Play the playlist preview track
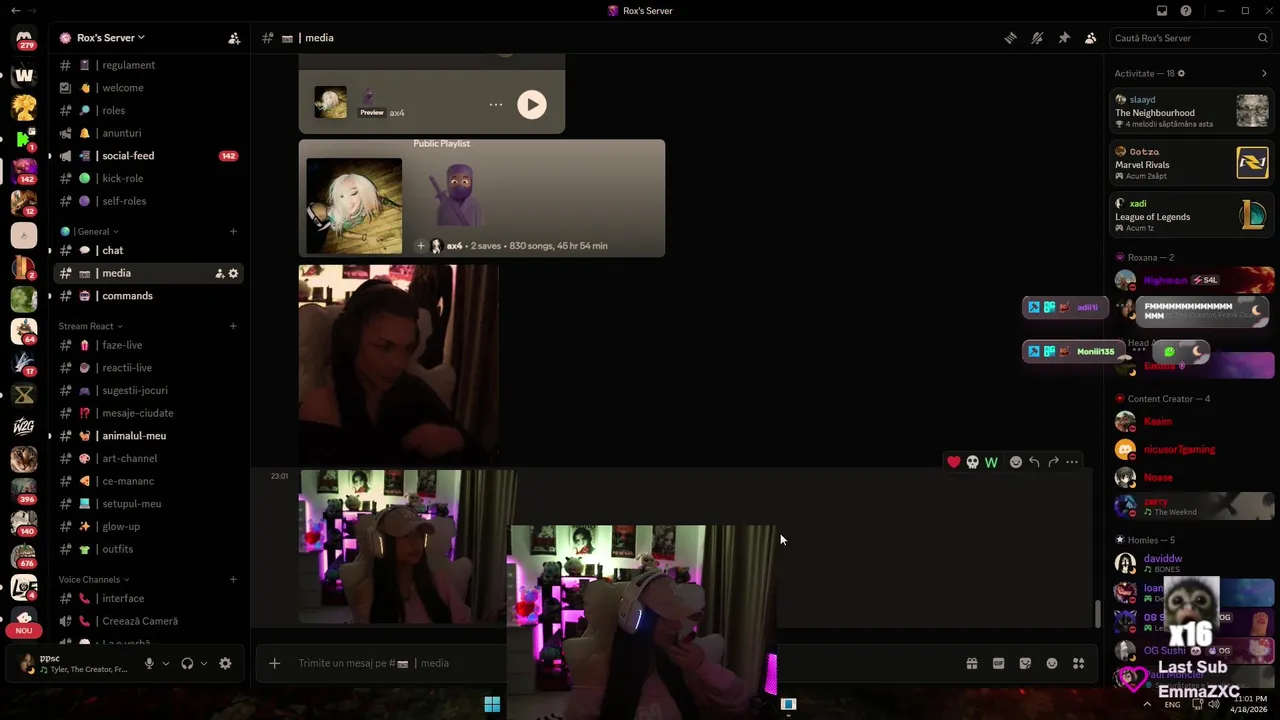This screenshot has width=1280, height=720. [532, 105]
